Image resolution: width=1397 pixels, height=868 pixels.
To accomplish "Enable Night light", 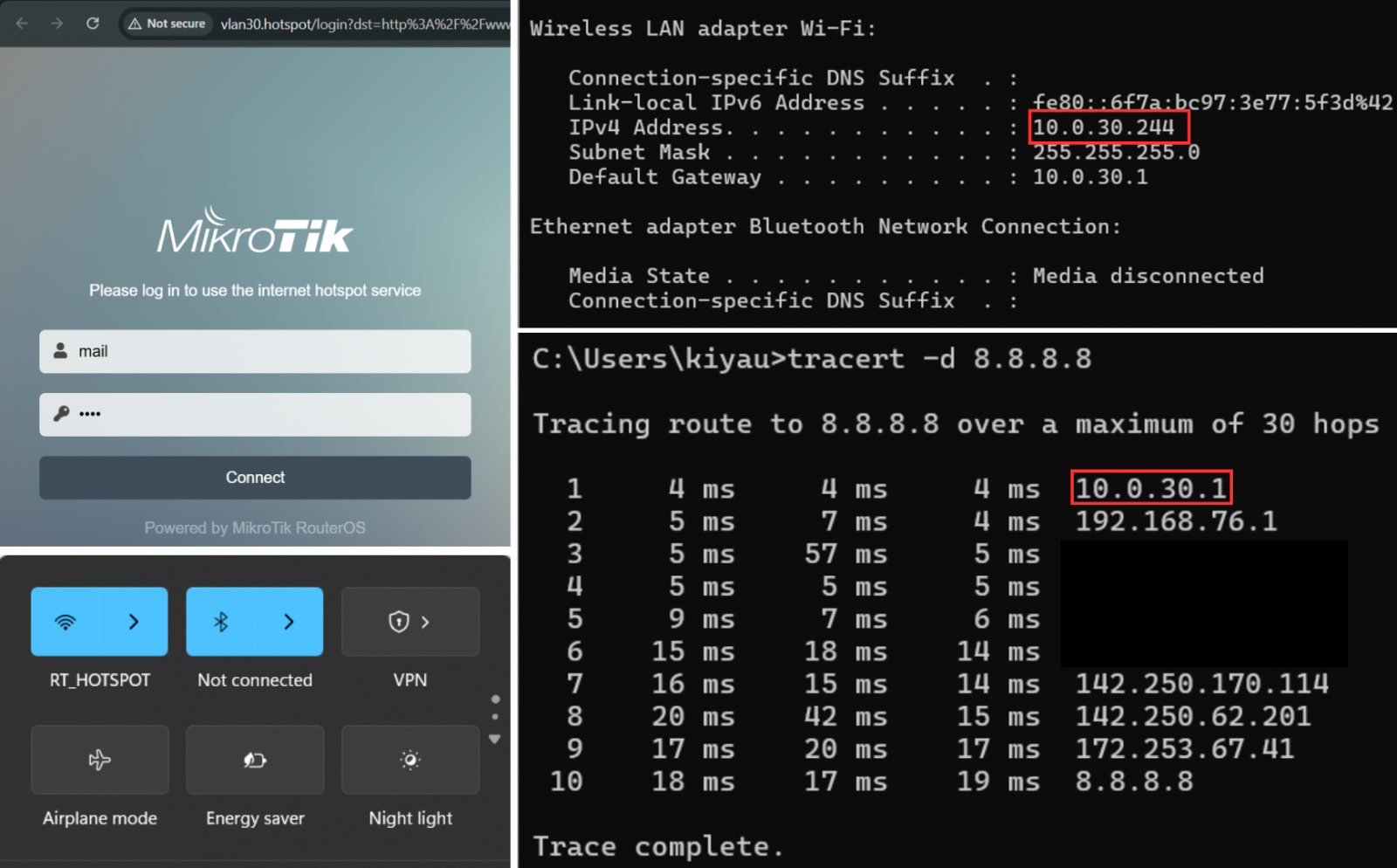I will [x=410, y=760].
